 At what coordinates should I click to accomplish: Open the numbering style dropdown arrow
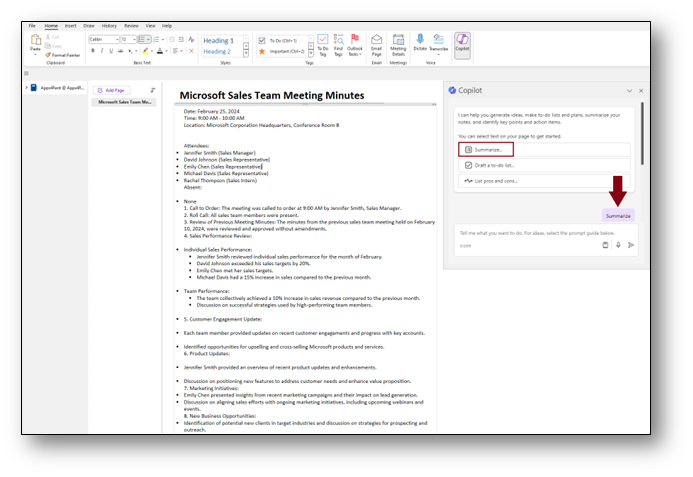pos(163,39)
